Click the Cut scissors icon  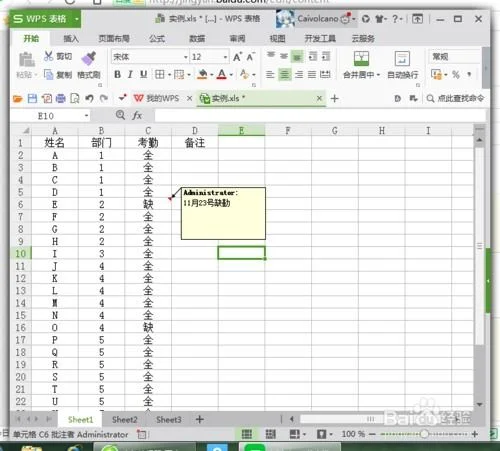(49, 56)
